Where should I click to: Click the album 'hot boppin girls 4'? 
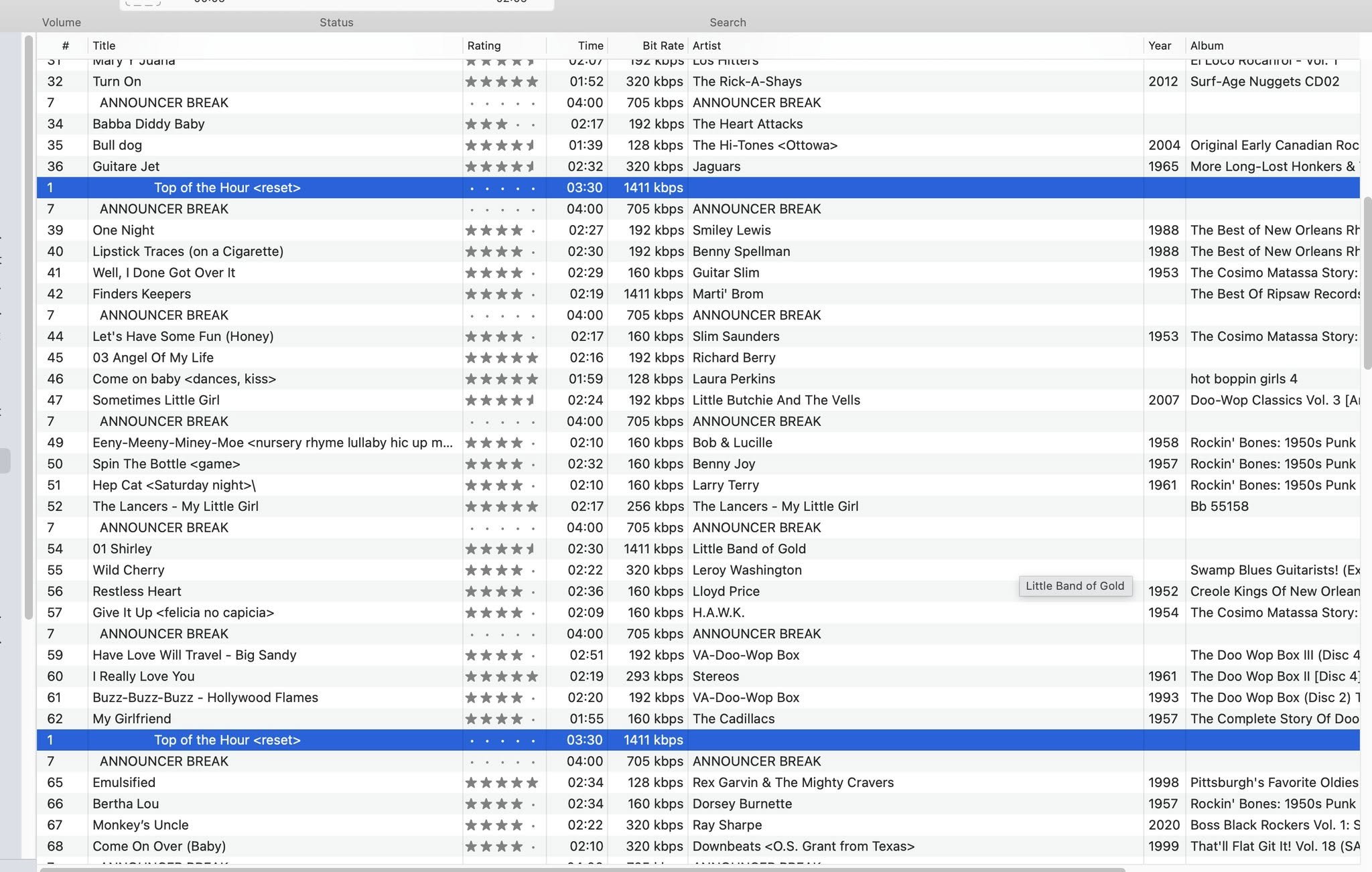click(x=1243, y=379)
